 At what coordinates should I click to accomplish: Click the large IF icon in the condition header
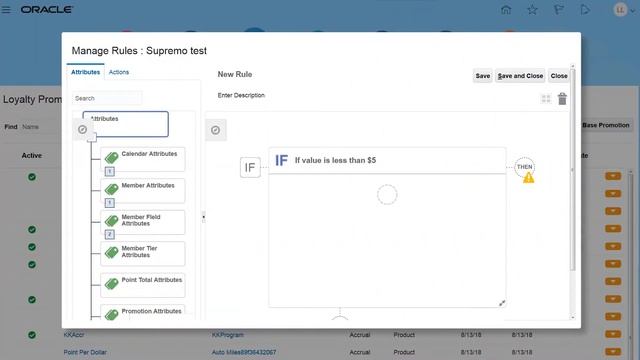[x=282, y=160]
